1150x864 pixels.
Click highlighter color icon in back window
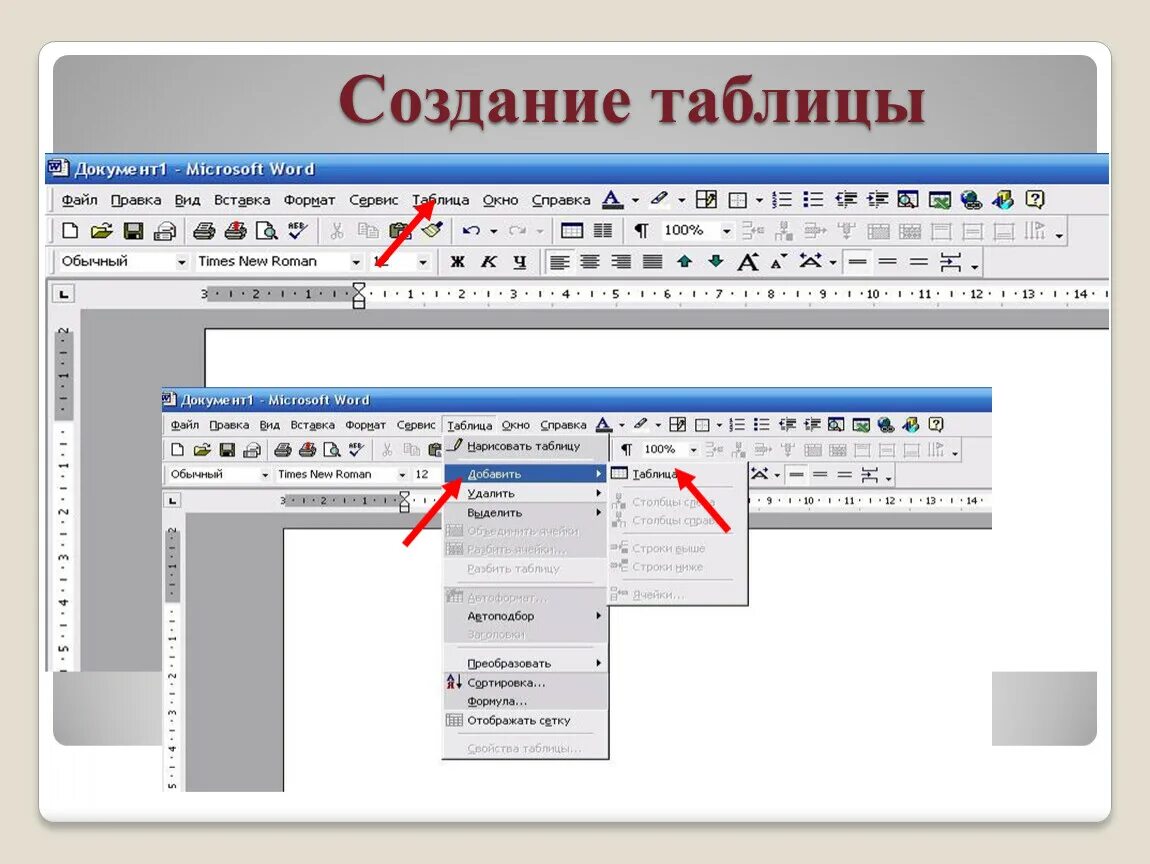(659, 199)
